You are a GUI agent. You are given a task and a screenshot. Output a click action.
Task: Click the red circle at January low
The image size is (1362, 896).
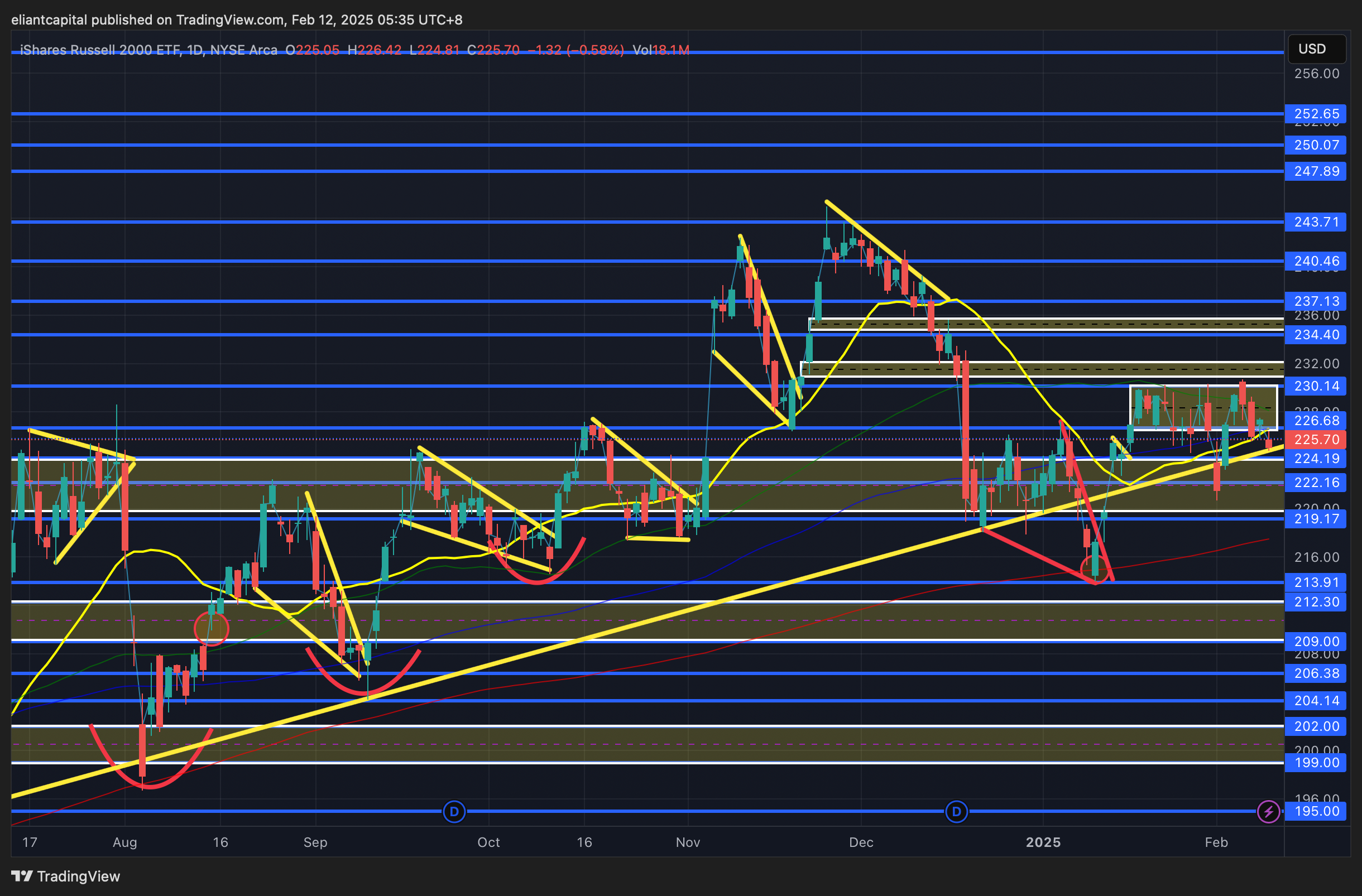[x=1094, y=569]
